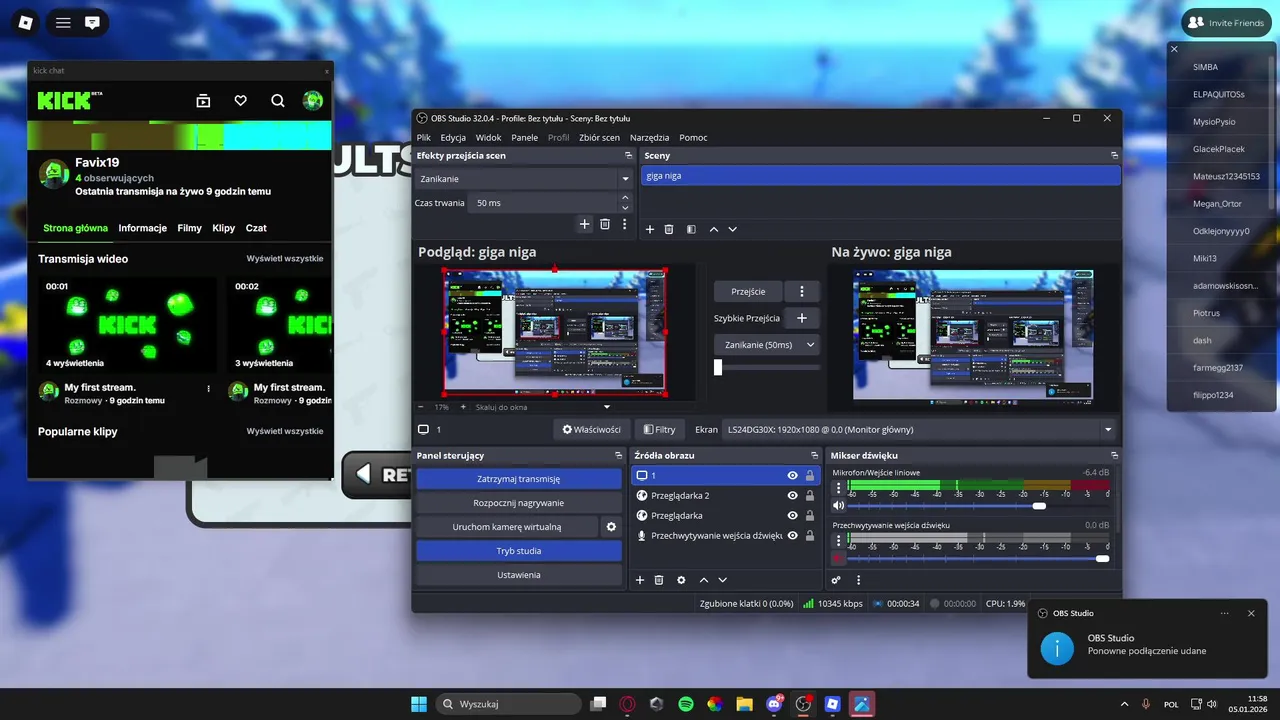Toggle the lock on Przeglądarka 2
Image resolution: width=1280 pixels, height=720 pixels.
810,496
